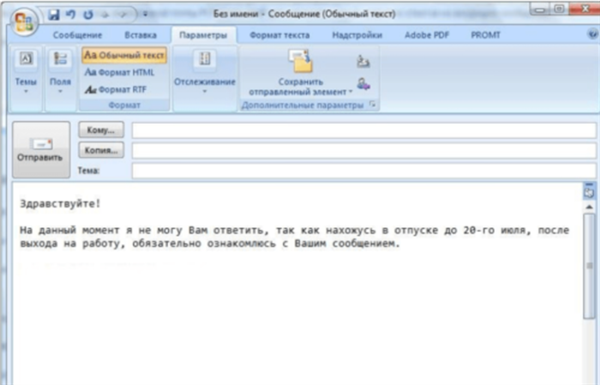Click the icon above the message body scrollbar
The image size is (600, 385).
pyautogui.click(x=589, y=192)
